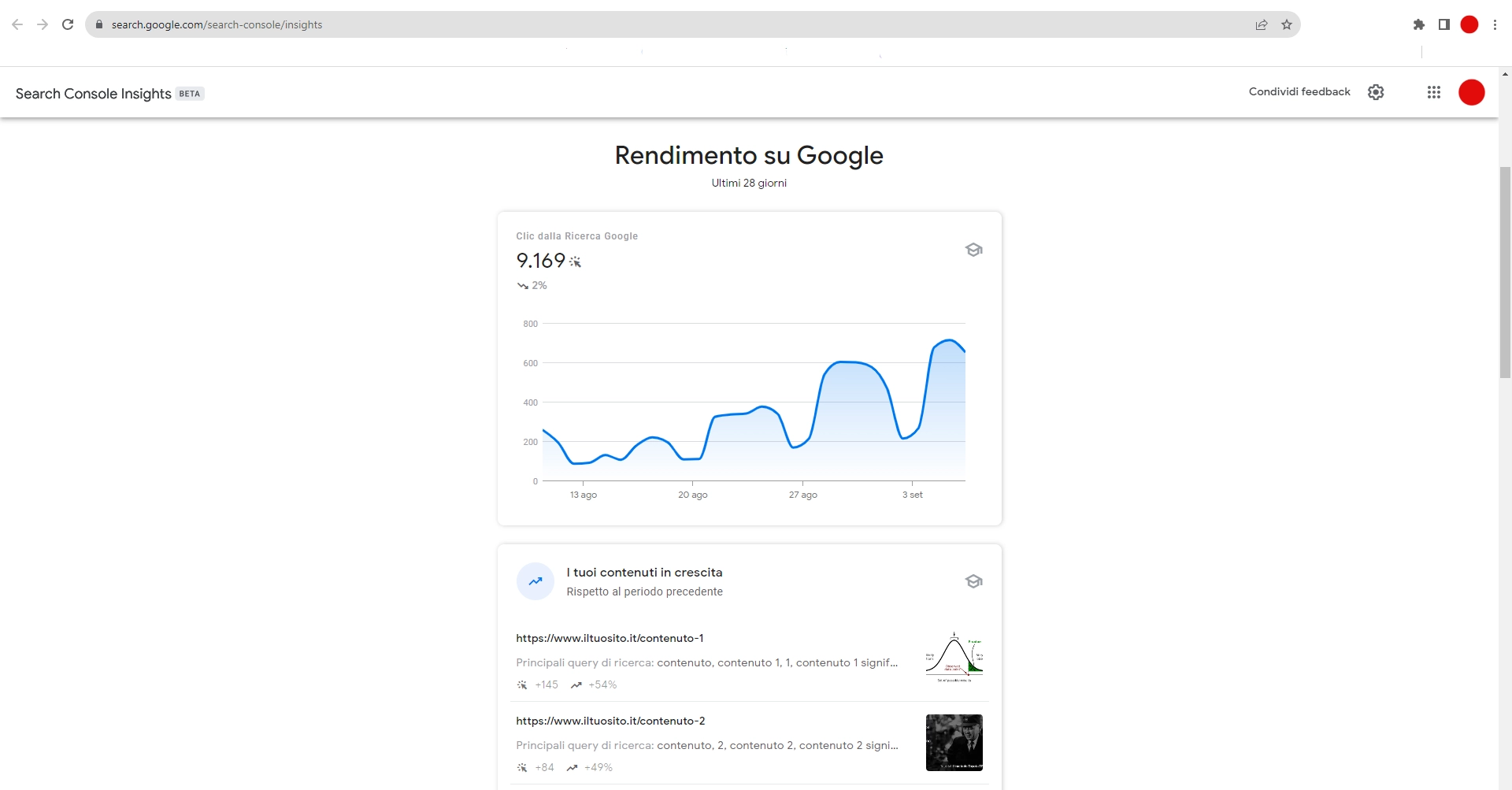This screenshot has width=1512, height=790.
Task: Click the +145 clicks icon
Action: coord(522,685)
